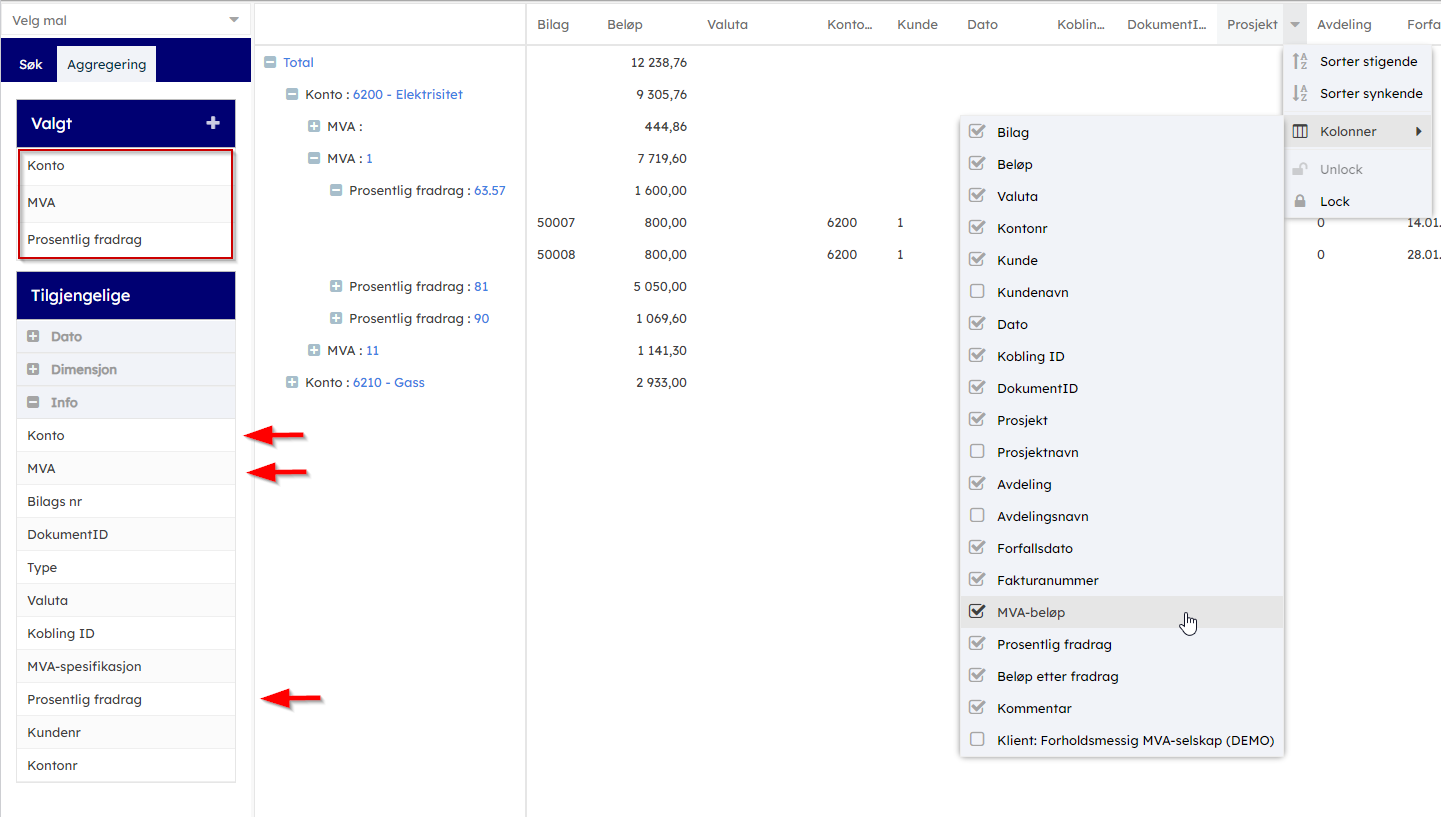Click the Lock padlock icon
This screenshot has width=1441, height=817.
1300,201
